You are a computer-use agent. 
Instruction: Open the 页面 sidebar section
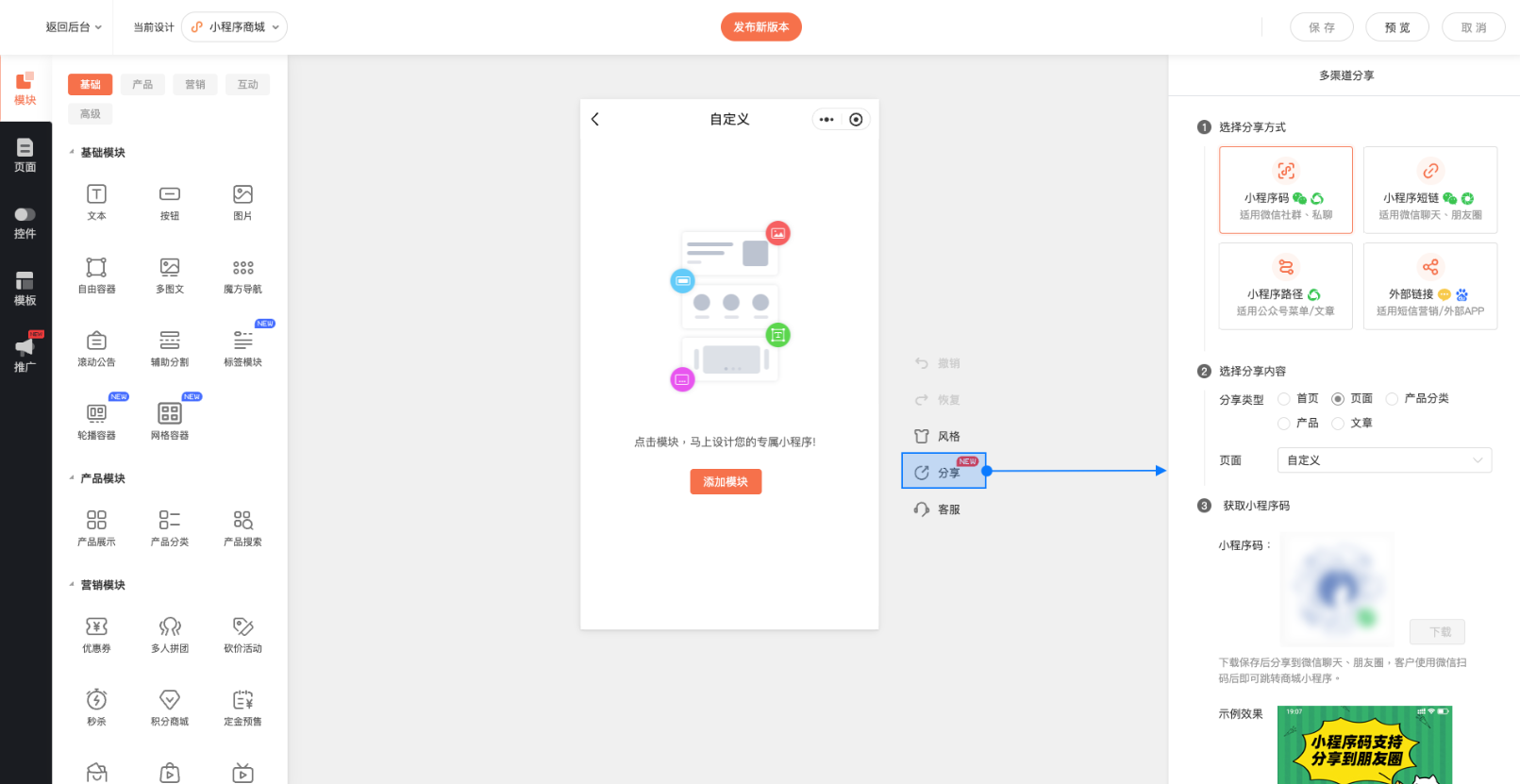[25, 155]
